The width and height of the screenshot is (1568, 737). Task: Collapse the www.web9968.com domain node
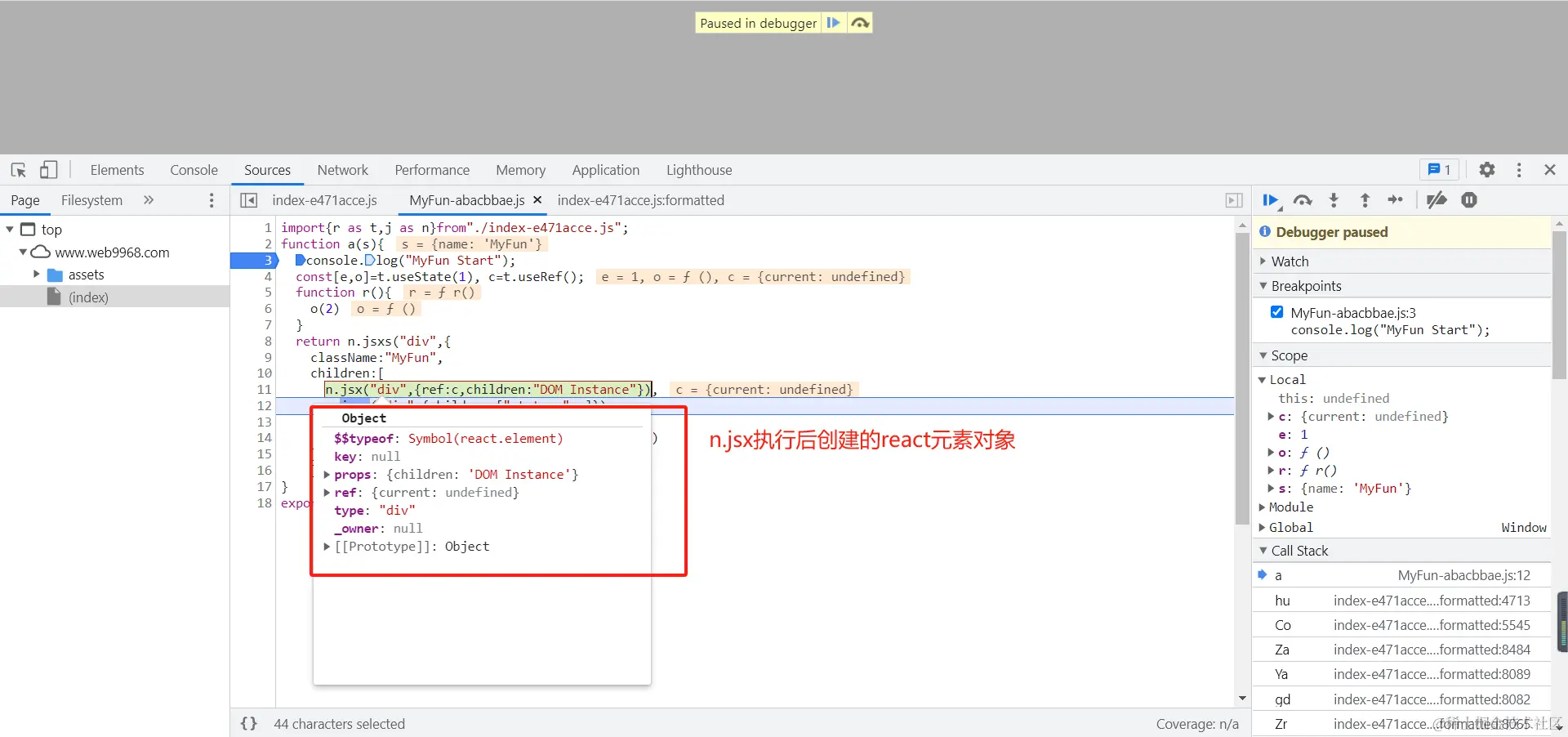[23, 252]
